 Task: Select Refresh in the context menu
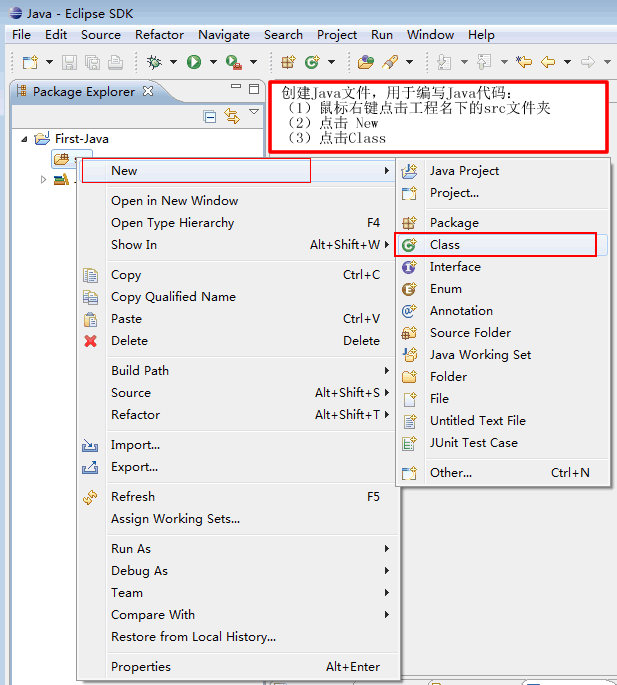(x=238, y=497)
